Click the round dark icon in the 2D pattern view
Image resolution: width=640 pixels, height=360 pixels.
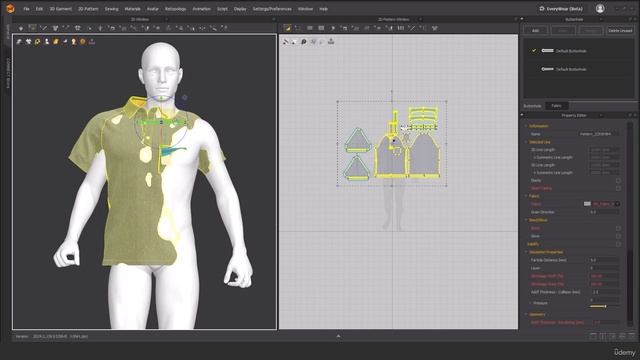[x=304, y=42]
